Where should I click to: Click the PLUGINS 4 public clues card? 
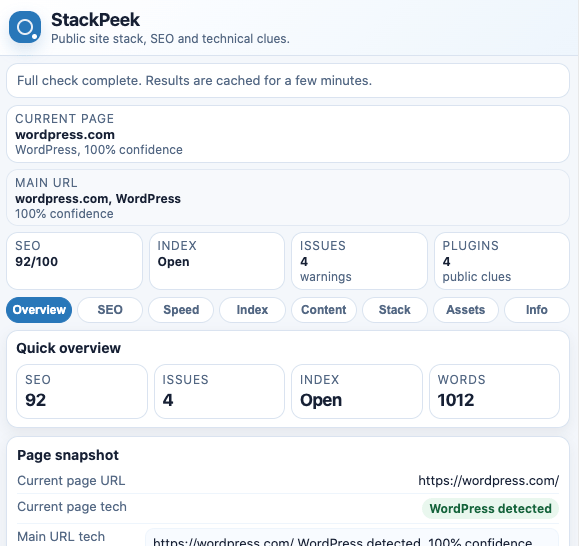(x=502, y=261)
